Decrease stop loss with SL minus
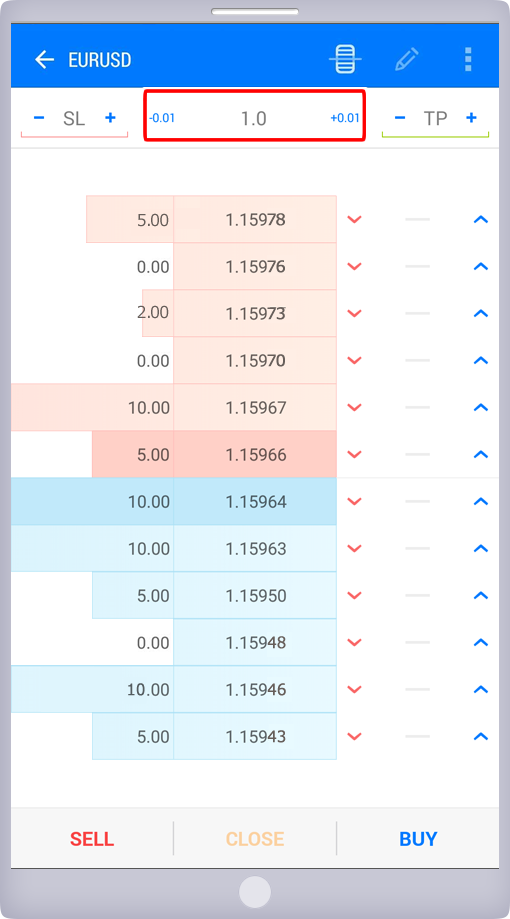Image resolution: width=510 pixels, height=919 pixels. (x=39, y=118)
